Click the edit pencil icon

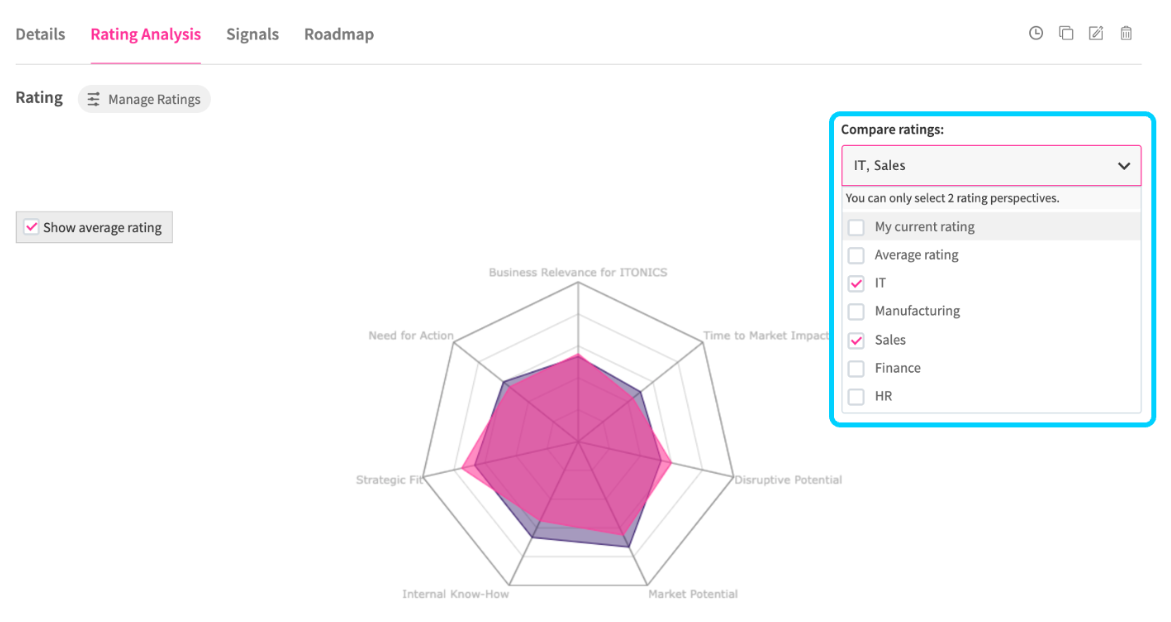(1096, 33)
